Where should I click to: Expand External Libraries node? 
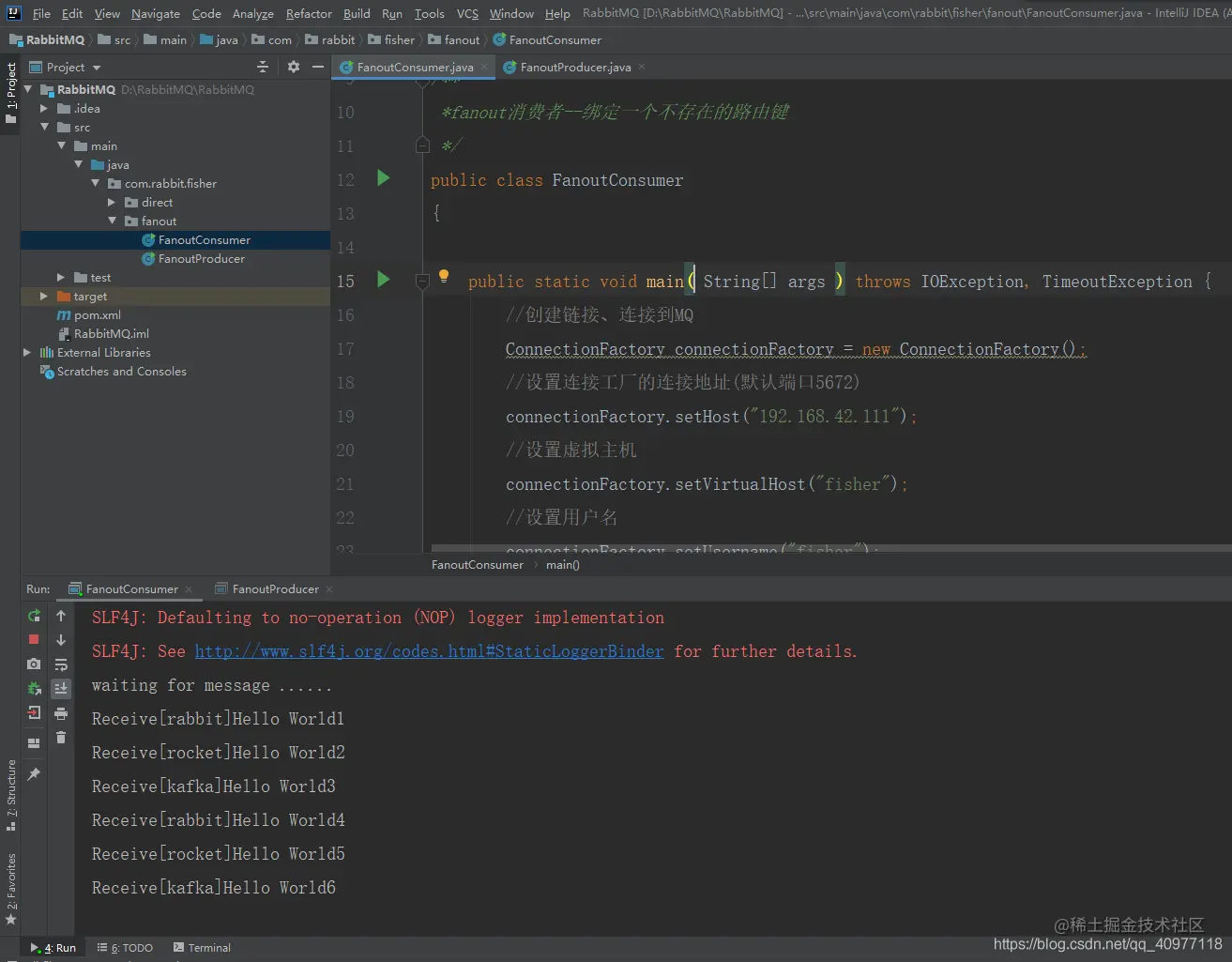coord(27,352)
